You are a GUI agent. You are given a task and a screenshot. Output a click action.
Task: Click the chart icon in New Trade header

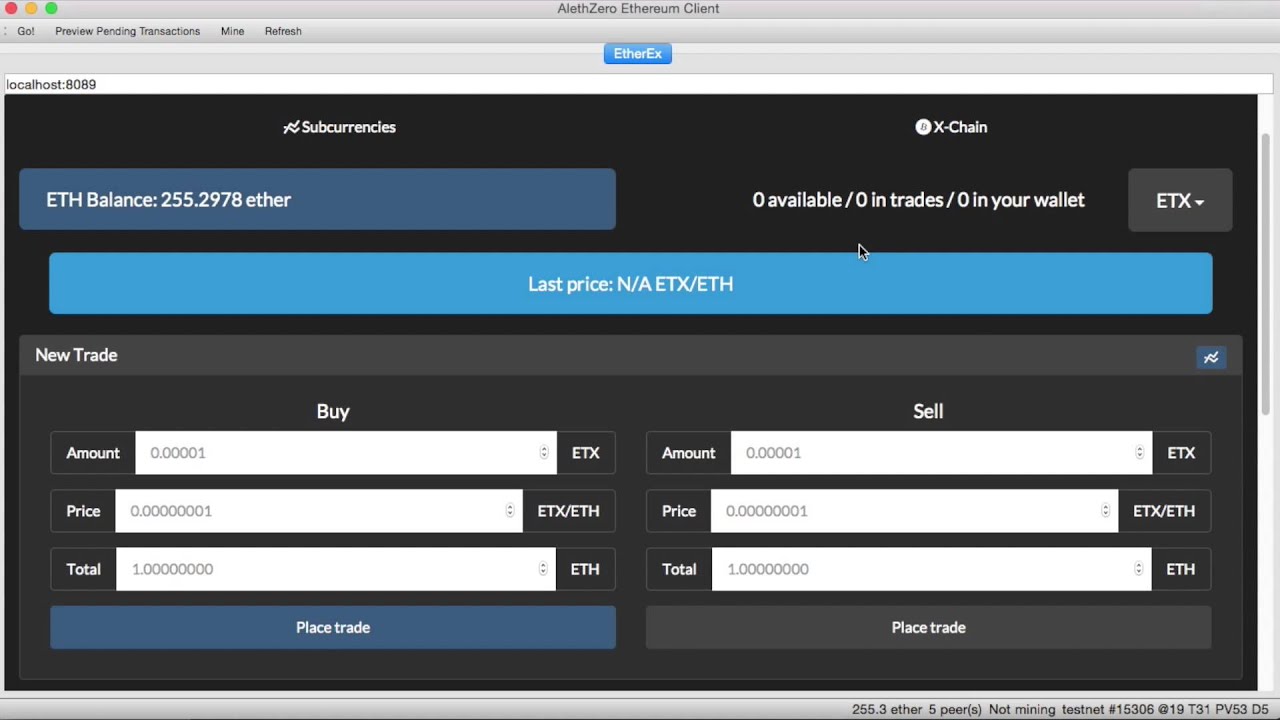point(1211,357)
